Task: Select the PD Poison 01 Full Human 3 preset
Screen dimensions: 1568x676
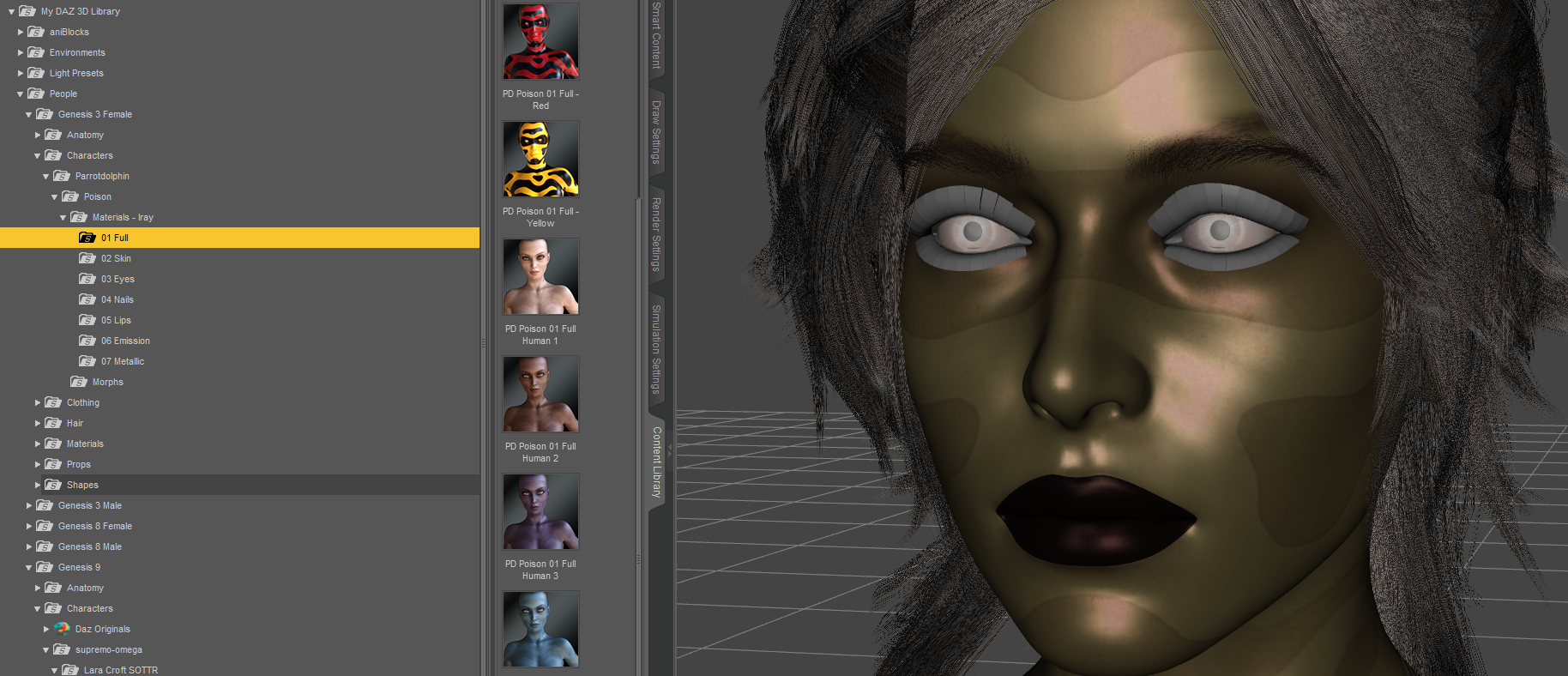Action: click(x=540, y=511)
